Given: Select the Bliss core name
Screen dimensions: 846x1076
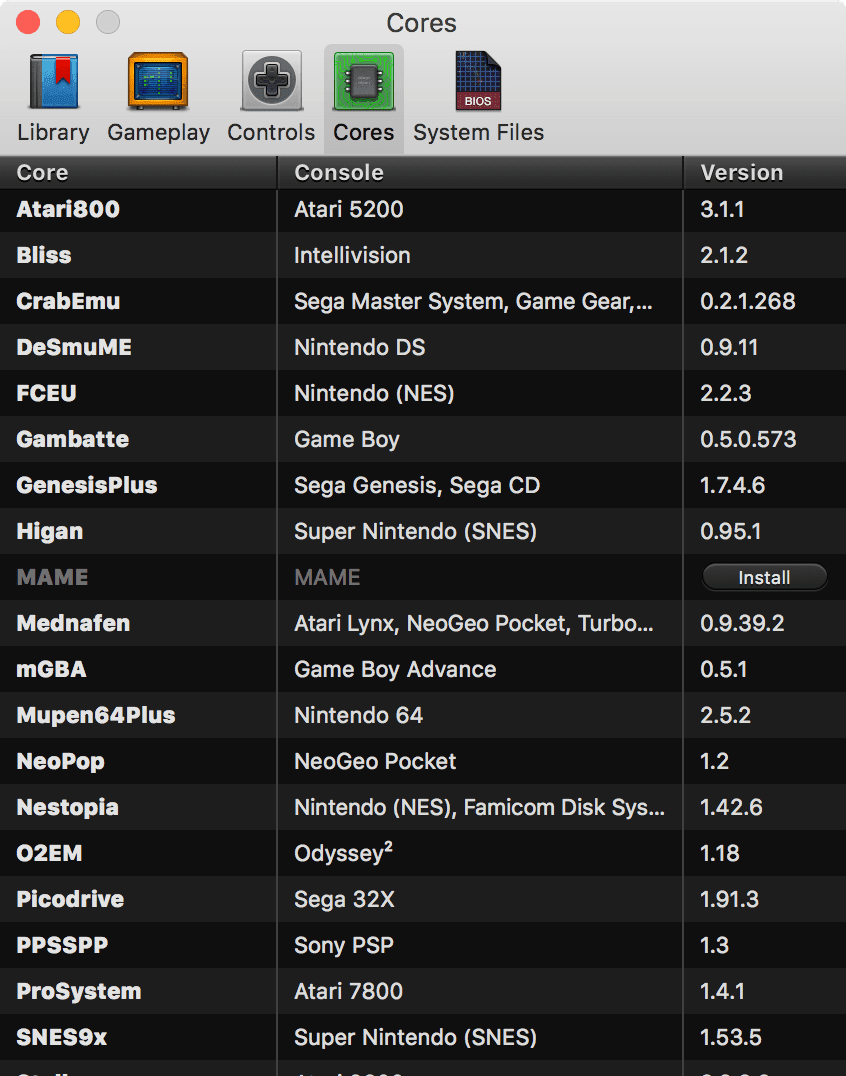Looking at the screenshot, I should click(44, 255).
